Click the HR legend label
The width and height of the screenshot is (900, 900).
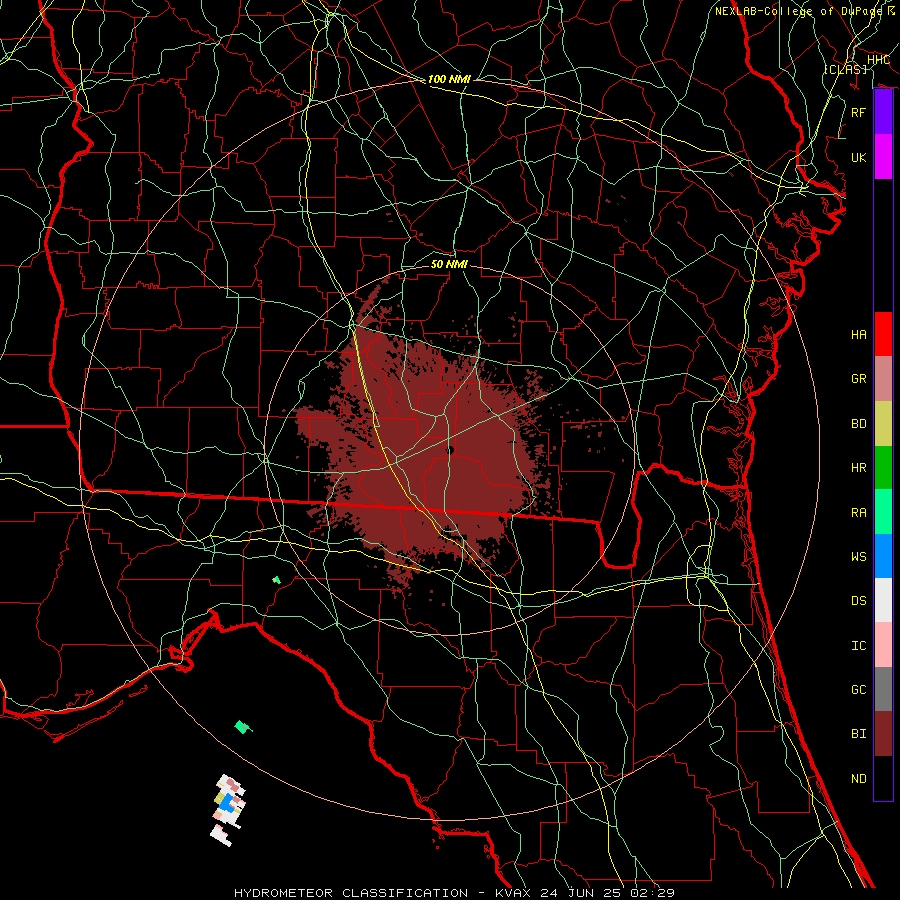pos(859,468)
